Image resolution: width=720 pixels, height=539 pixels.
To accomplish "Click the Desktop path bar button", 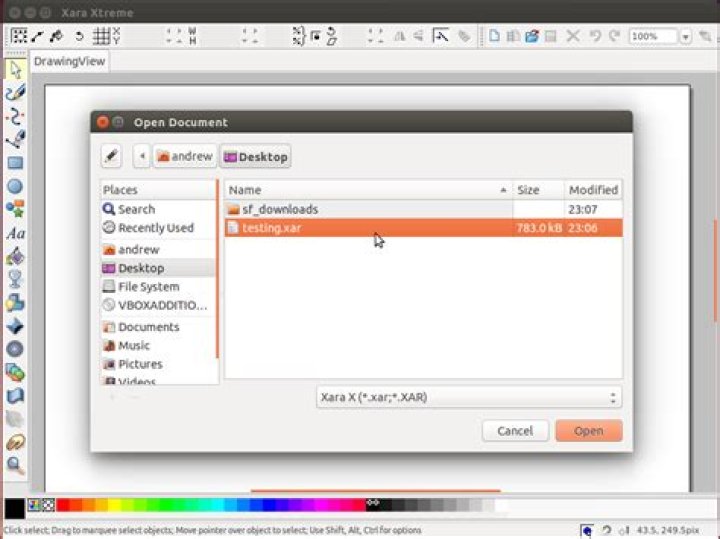I will coord(255,157).
